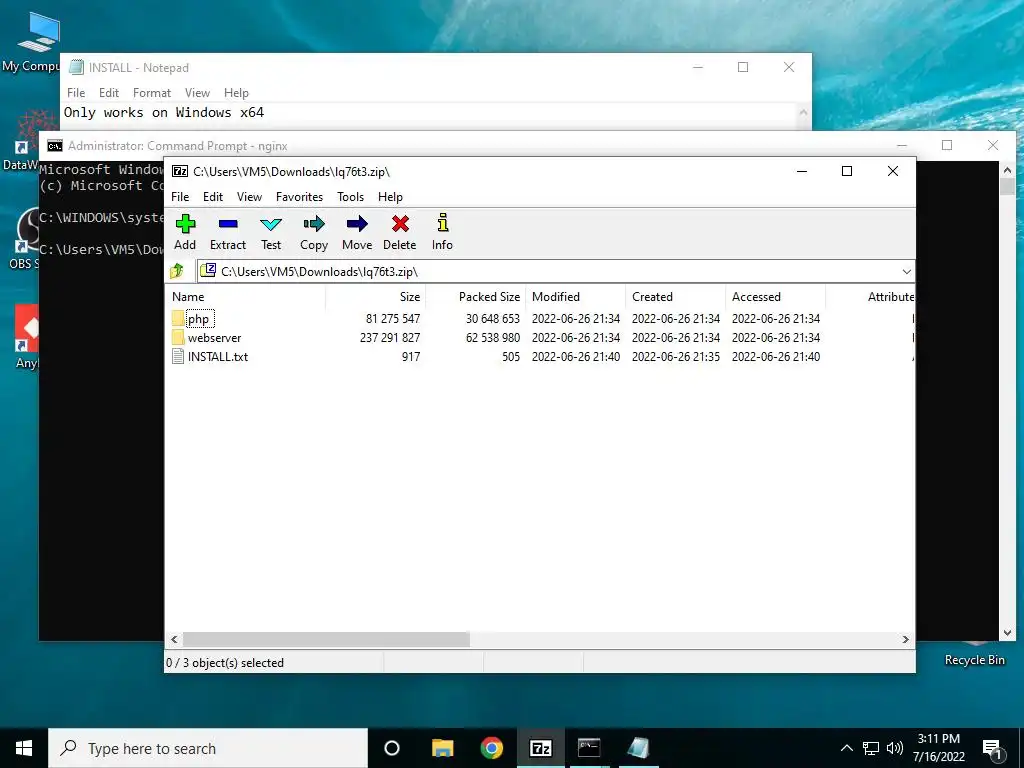The image size is (1024, 768).
Task: Click the right arrow of 7-Zip horizontal scrollbar
Action: click(905, 639)
